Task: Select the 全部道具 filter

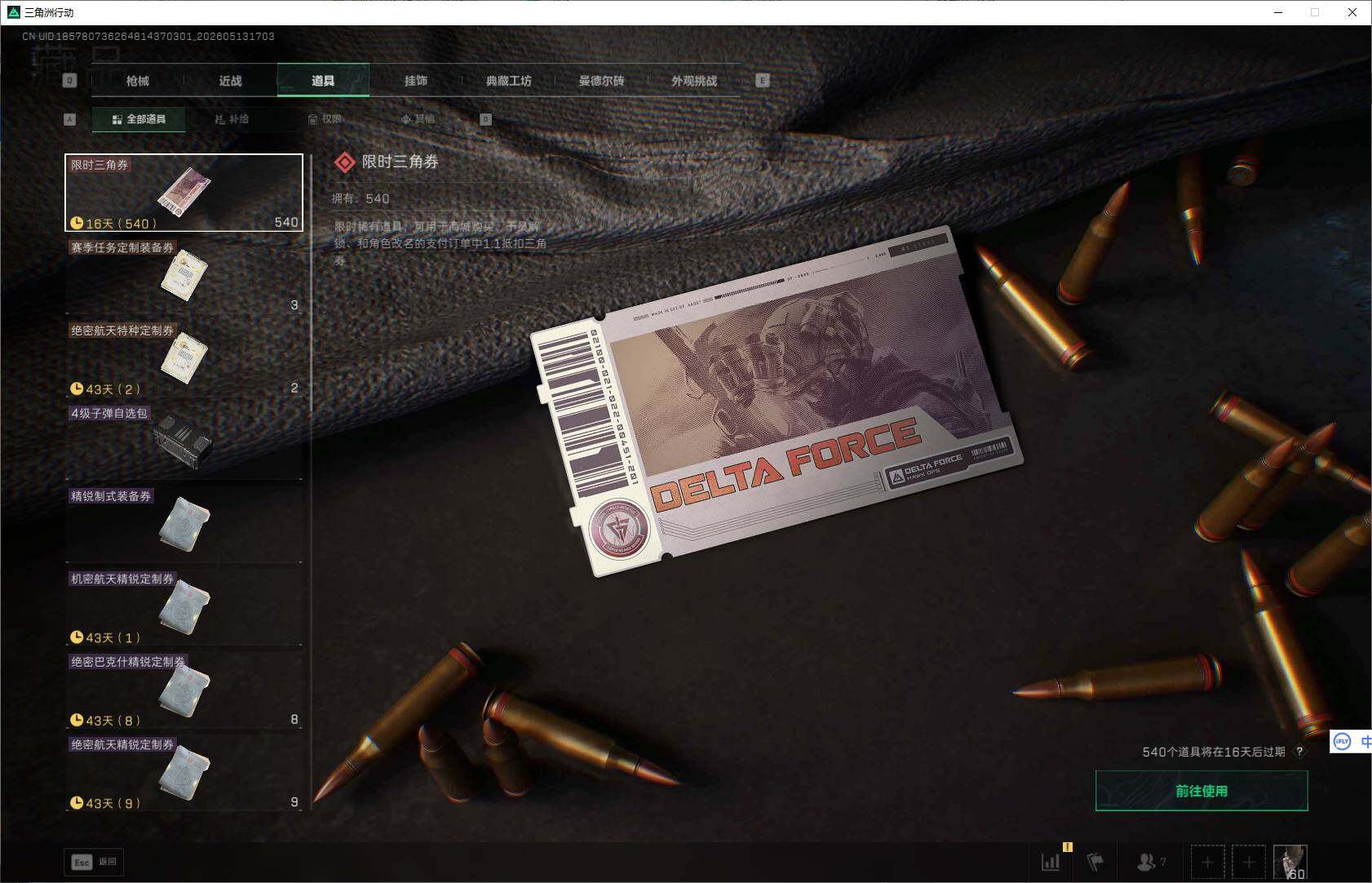Action: 139,119
